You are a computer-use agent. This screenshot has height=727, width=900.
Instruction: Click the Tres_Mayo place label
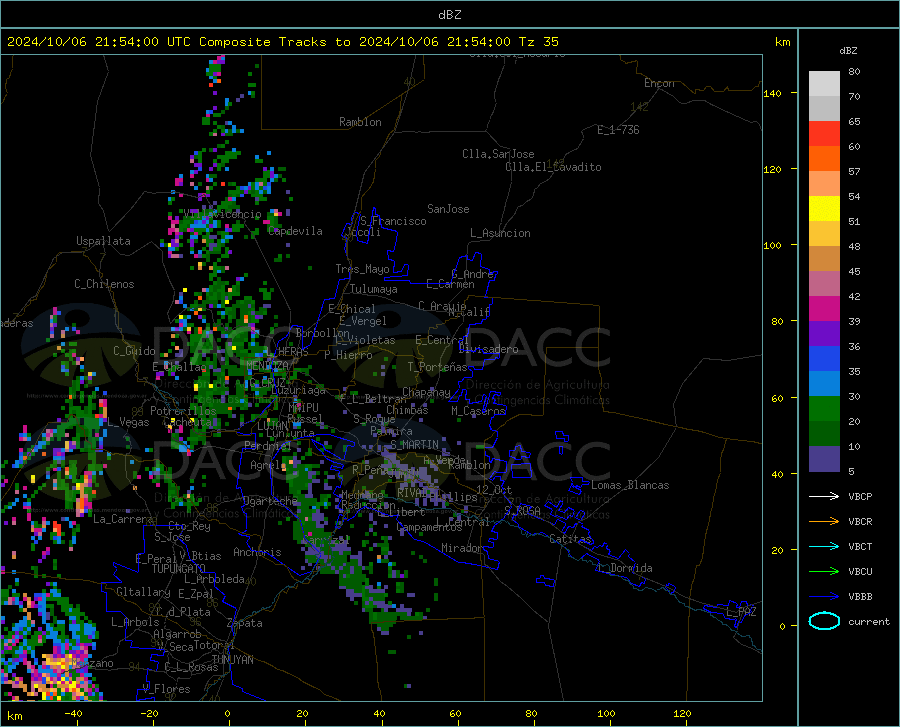[x=362, y=269]
